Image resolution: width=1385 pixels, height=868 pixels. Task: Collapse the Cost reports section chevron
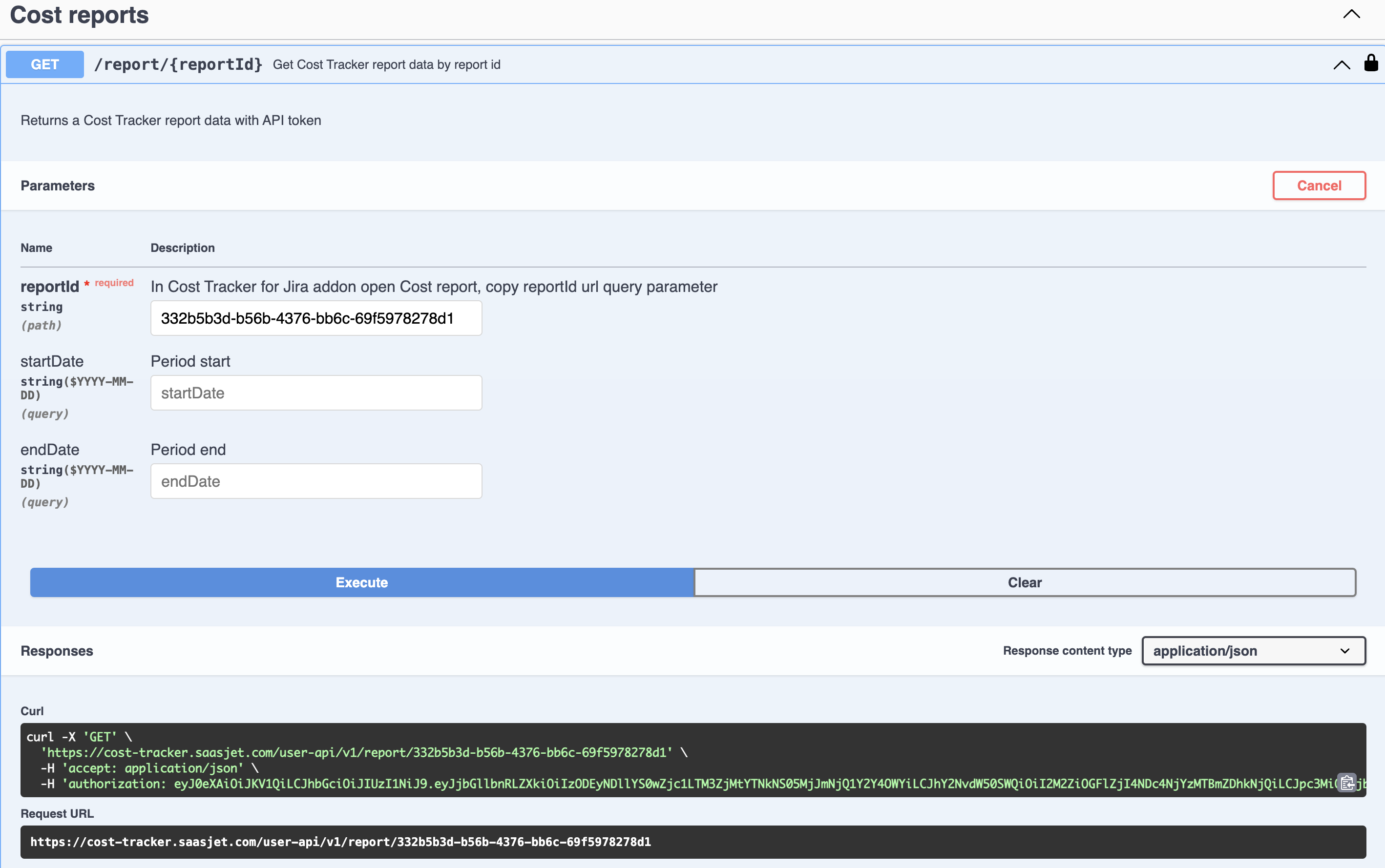1351,14
